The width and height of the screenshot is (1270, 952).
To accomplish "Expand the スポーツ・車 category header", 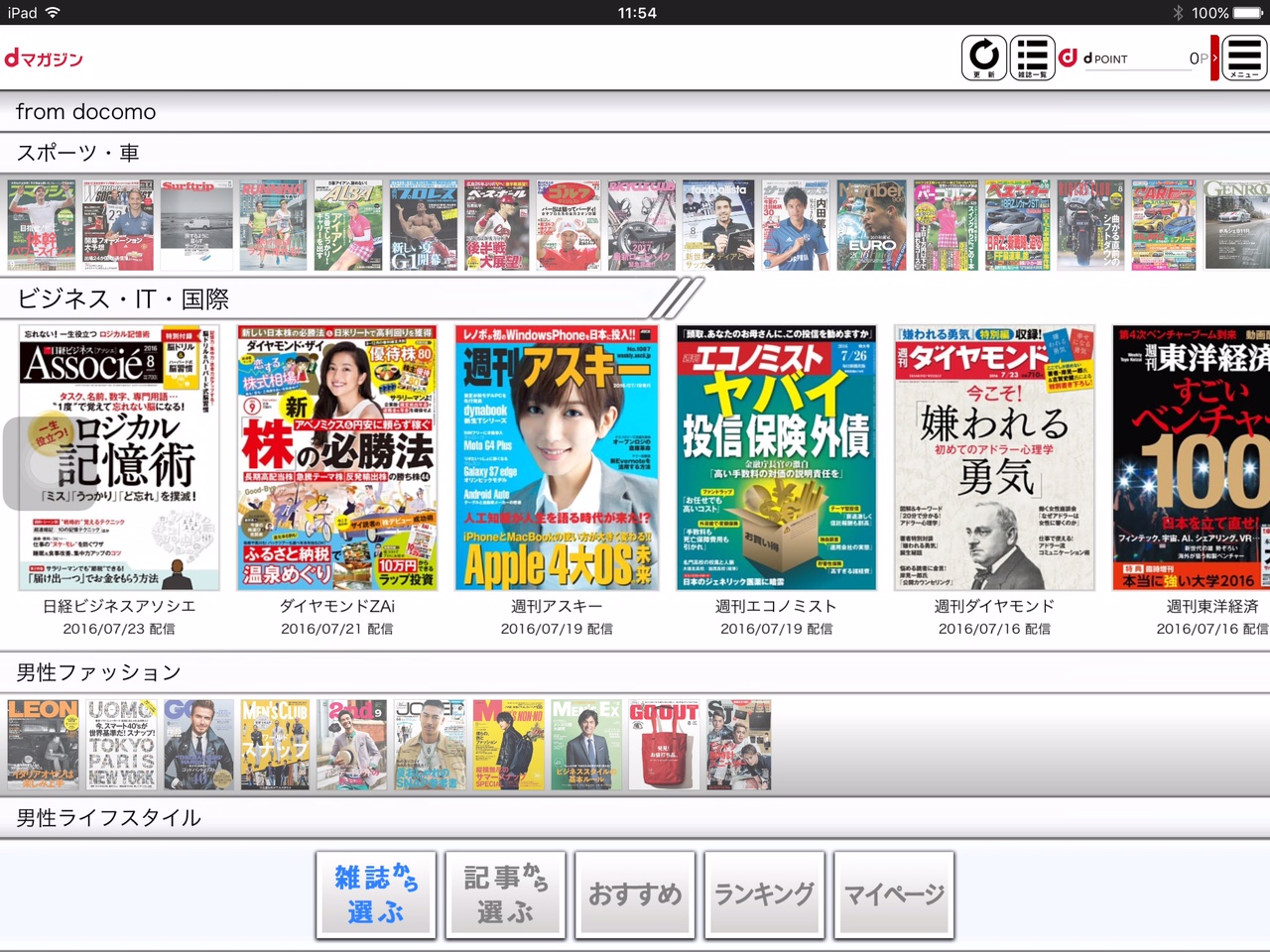I will (635, 153).
